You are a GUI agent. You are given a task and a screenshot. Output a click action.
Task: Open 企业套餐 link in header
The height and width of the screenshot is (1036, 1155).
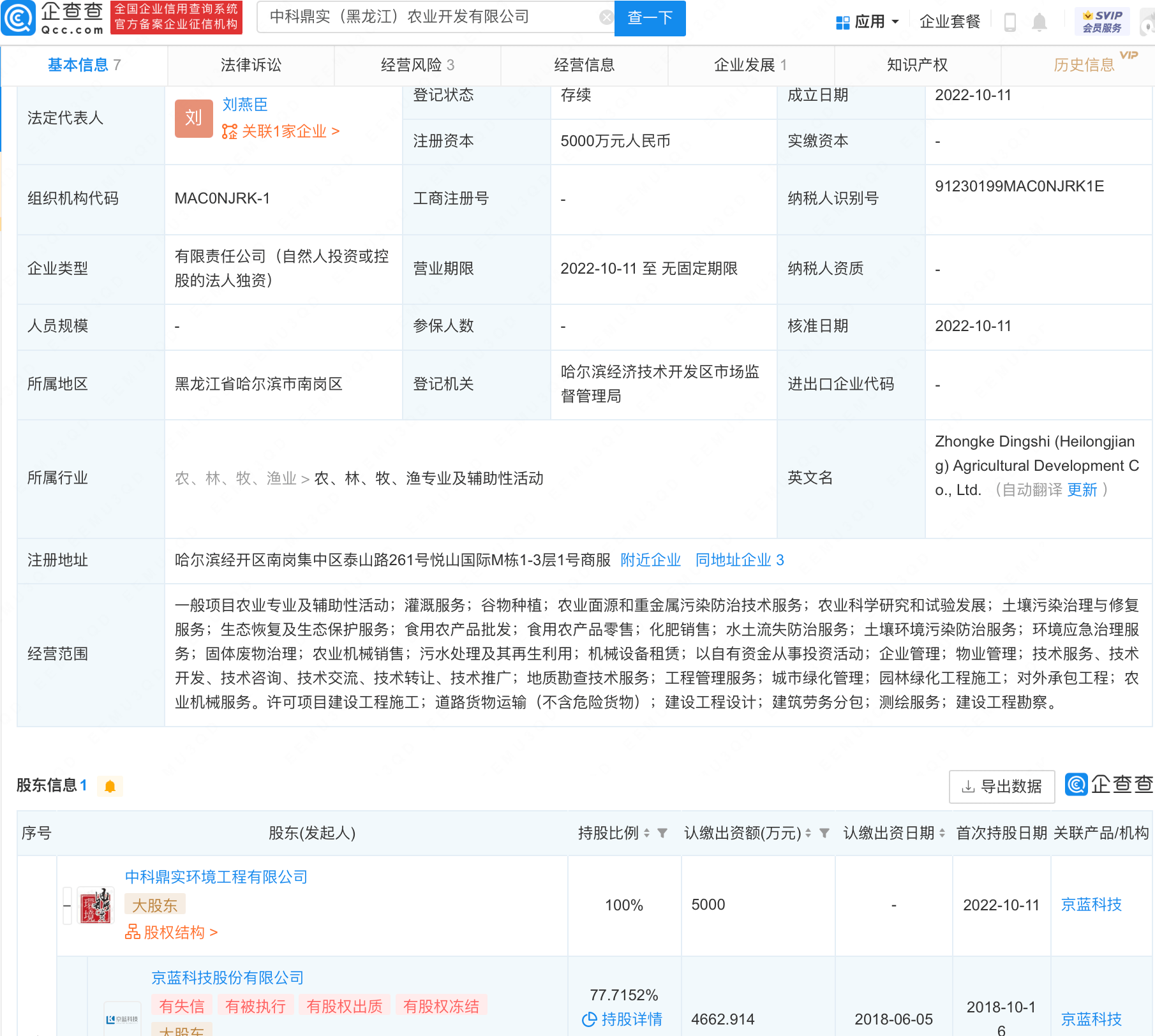pyautogui.click(x=950, y=22)
